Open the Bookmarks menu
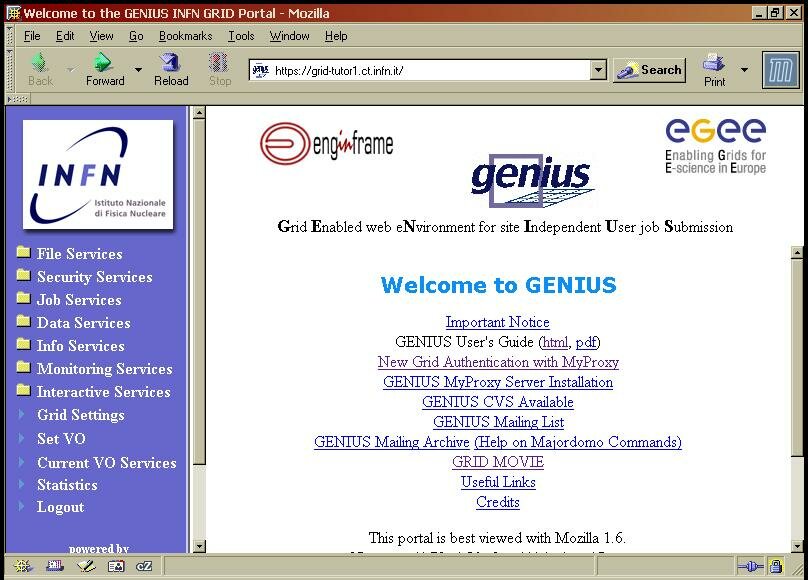Screen dimensions: 808x580 (x=186, y=36)
